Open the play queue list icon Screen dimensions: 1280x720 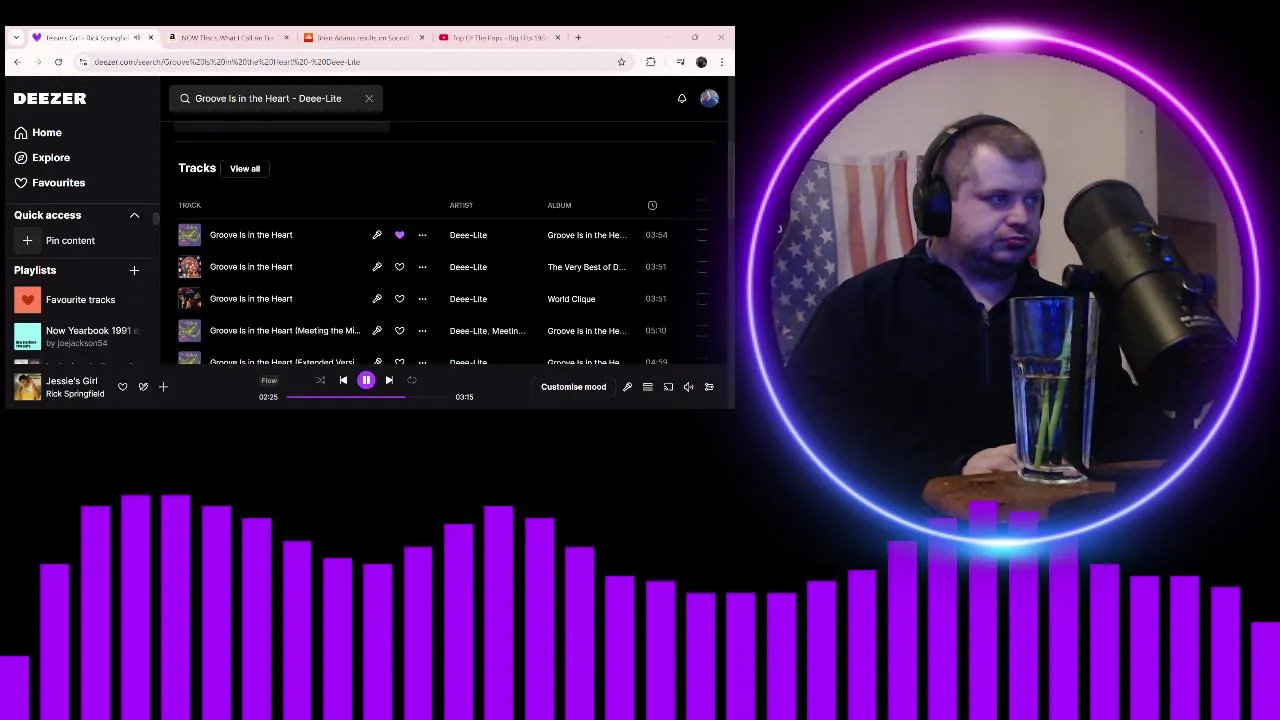click(x=648, y=387)
